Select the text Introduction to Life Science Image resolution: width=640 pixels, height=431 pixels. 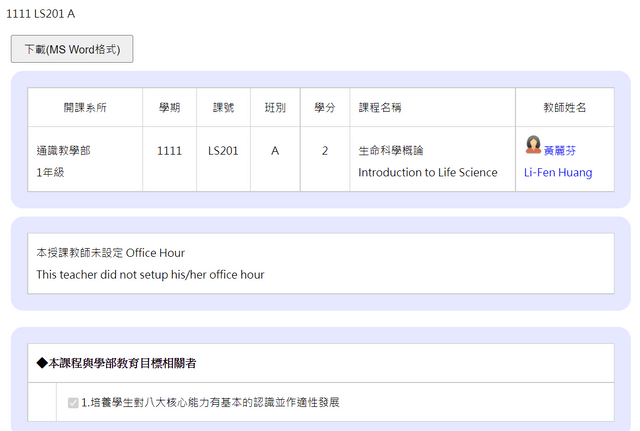428,173
